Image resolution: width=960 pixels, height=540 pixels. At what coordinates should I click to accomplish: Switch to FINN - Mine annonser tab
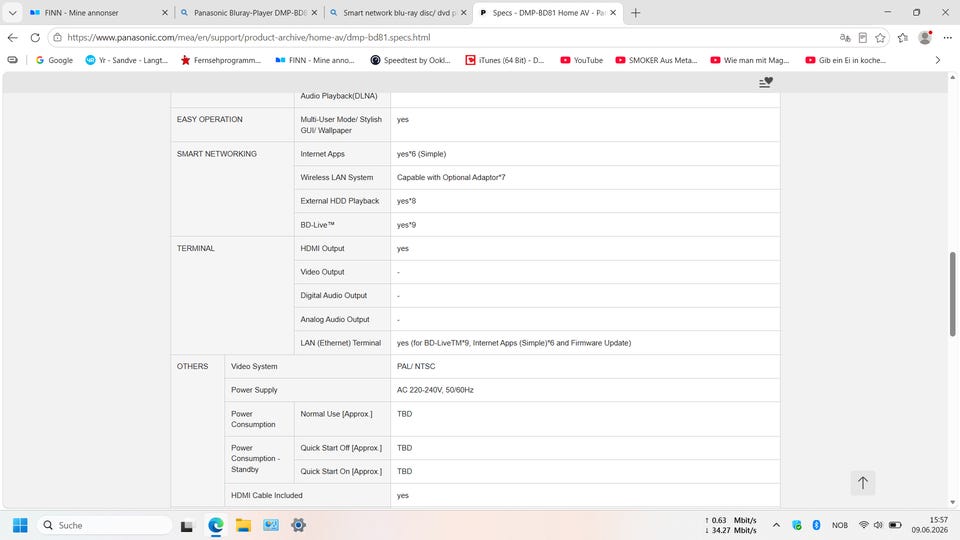click(98, 12)
